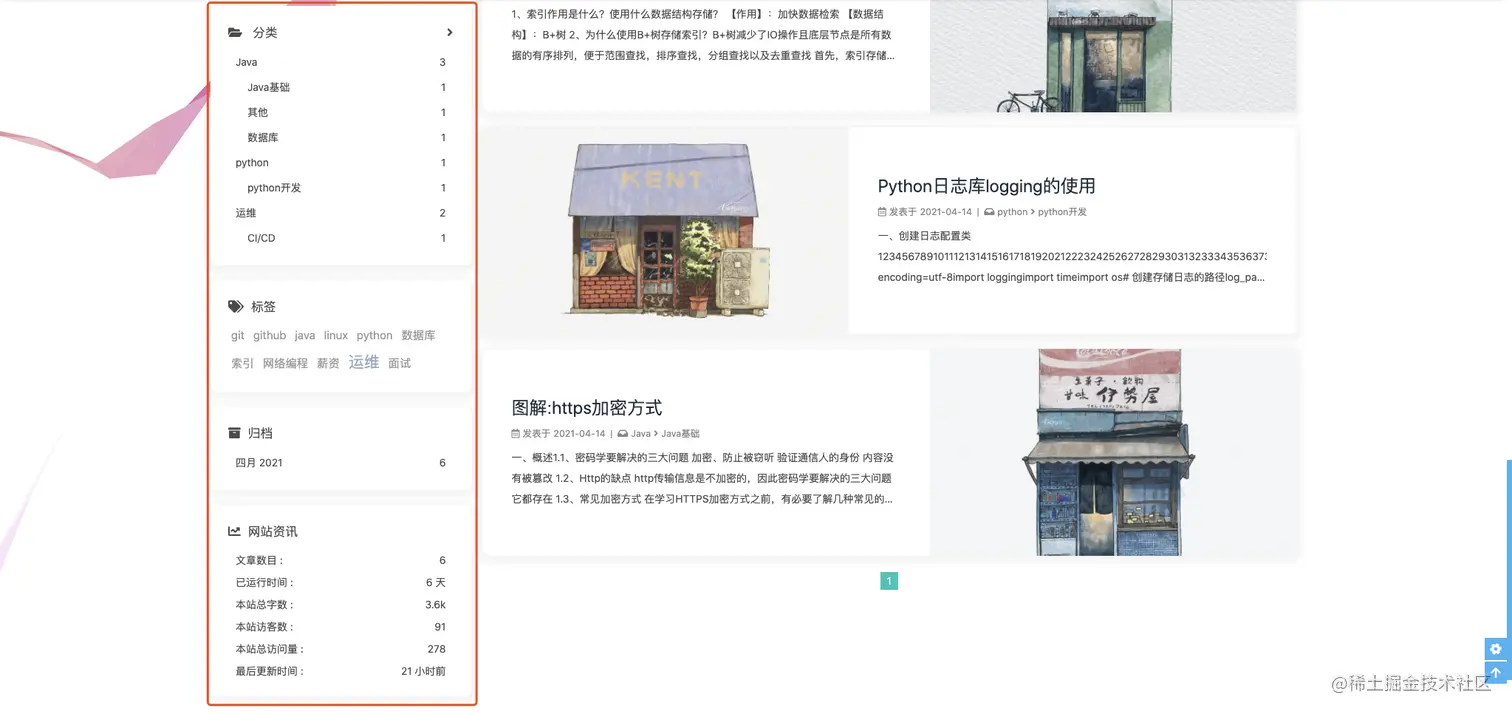Click the 本站总字数 value 3.6k

(x=435, y=605)
